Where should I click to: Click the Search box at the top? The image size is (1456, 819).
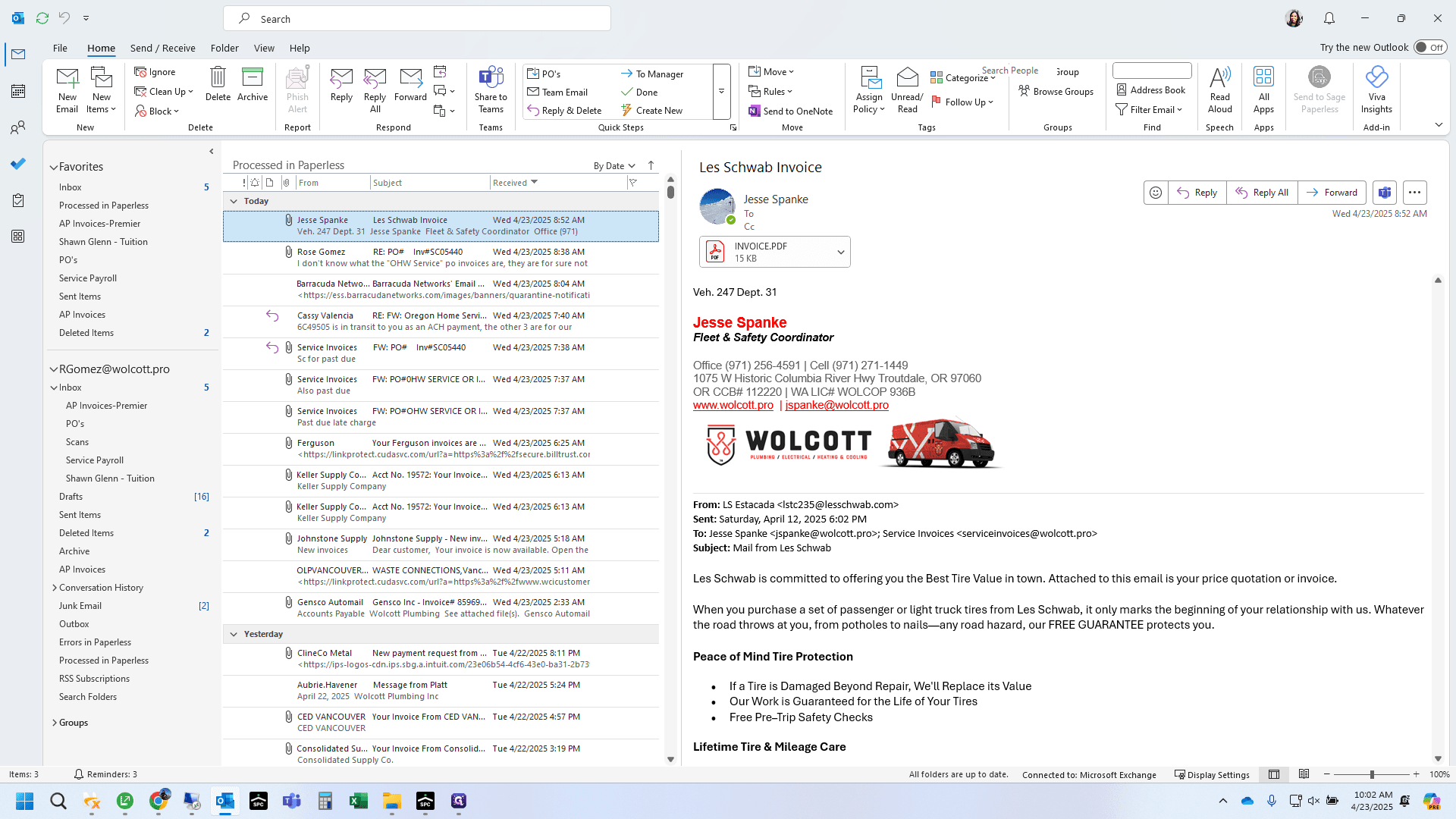tap(416, 18)
